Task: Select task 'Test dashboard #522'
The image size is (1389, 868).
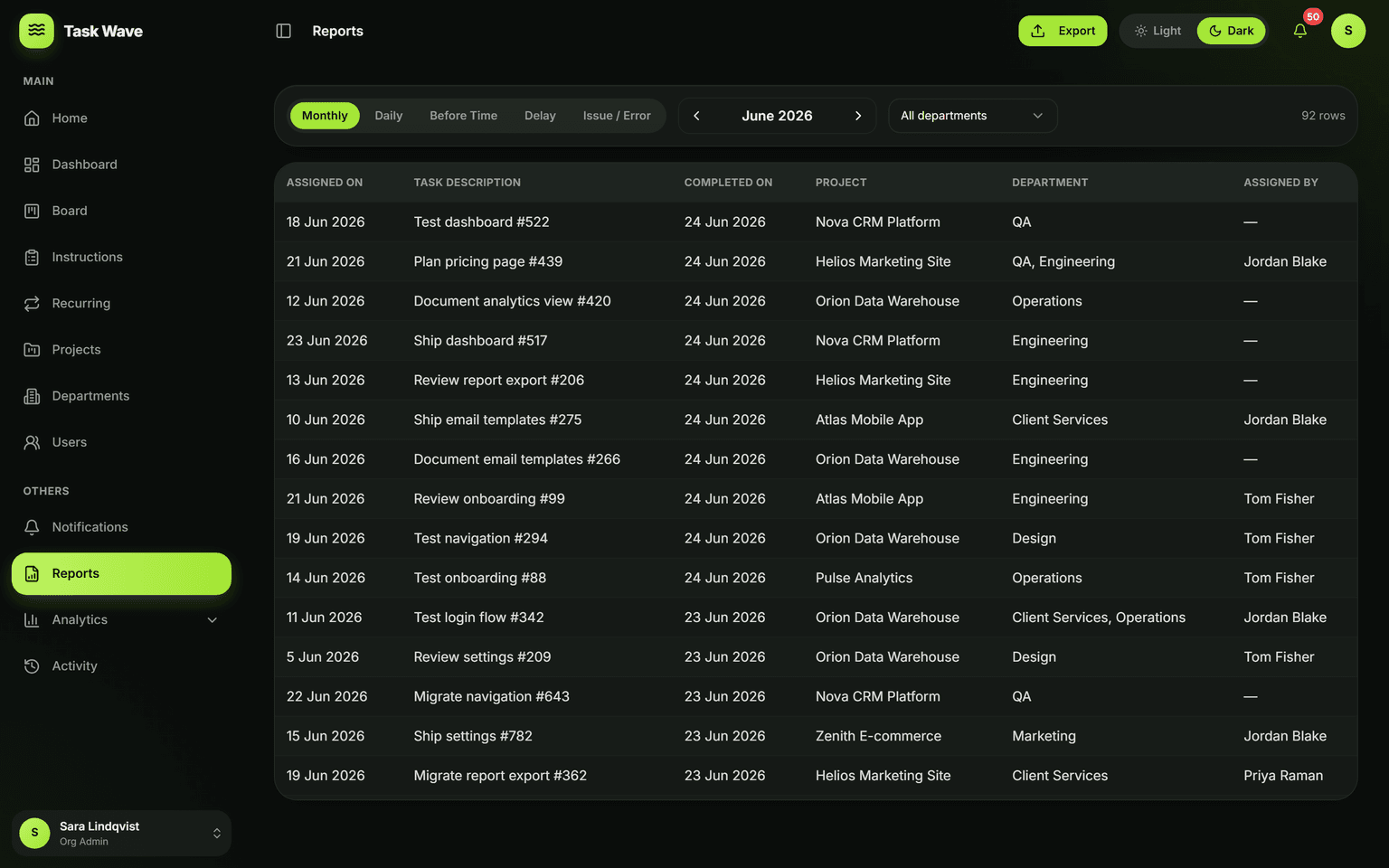Action: point(481,222)
